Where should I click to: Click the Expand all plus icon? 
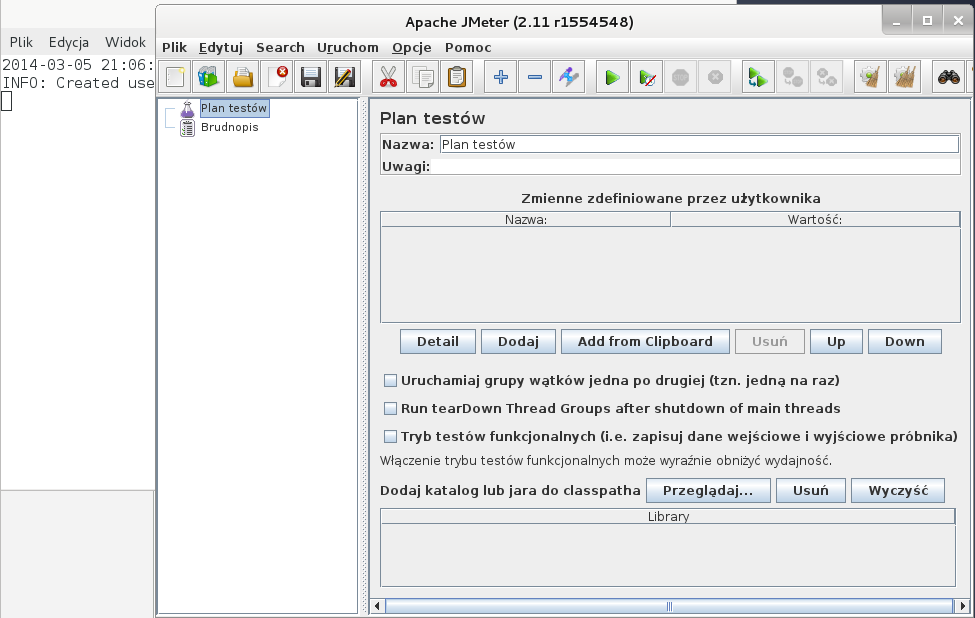pyautogui.click(x=502, y=77)
